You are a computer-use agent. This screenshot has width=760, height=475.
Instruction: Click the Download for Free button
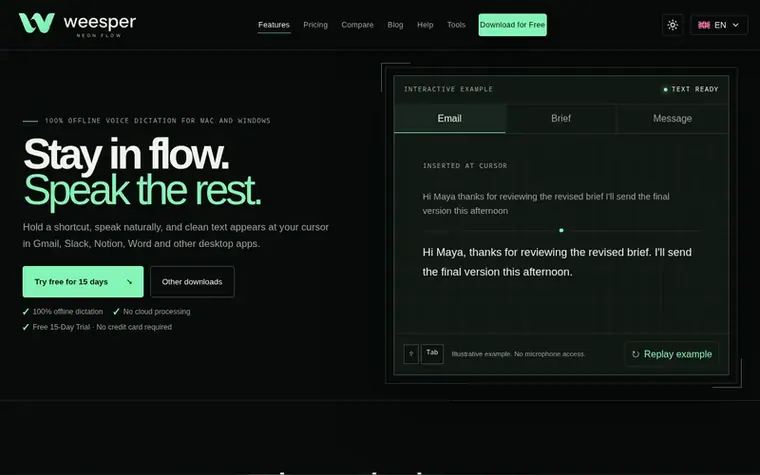click(x=512, y=25)
